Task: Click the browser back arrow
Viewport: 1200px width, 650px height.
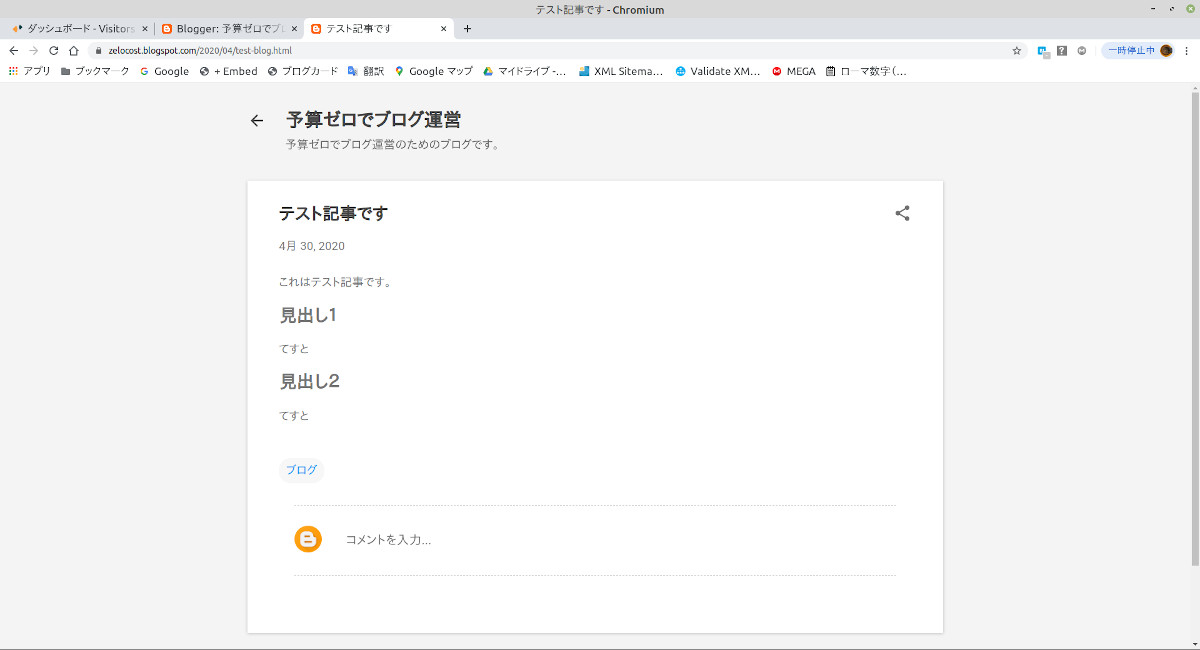Action: (x=14, y=50)
